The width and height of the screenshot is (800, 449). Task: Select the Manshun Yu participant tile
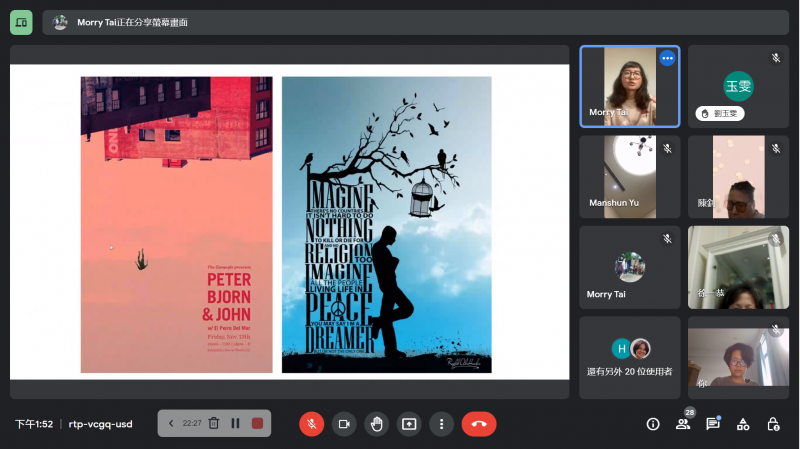629,177
